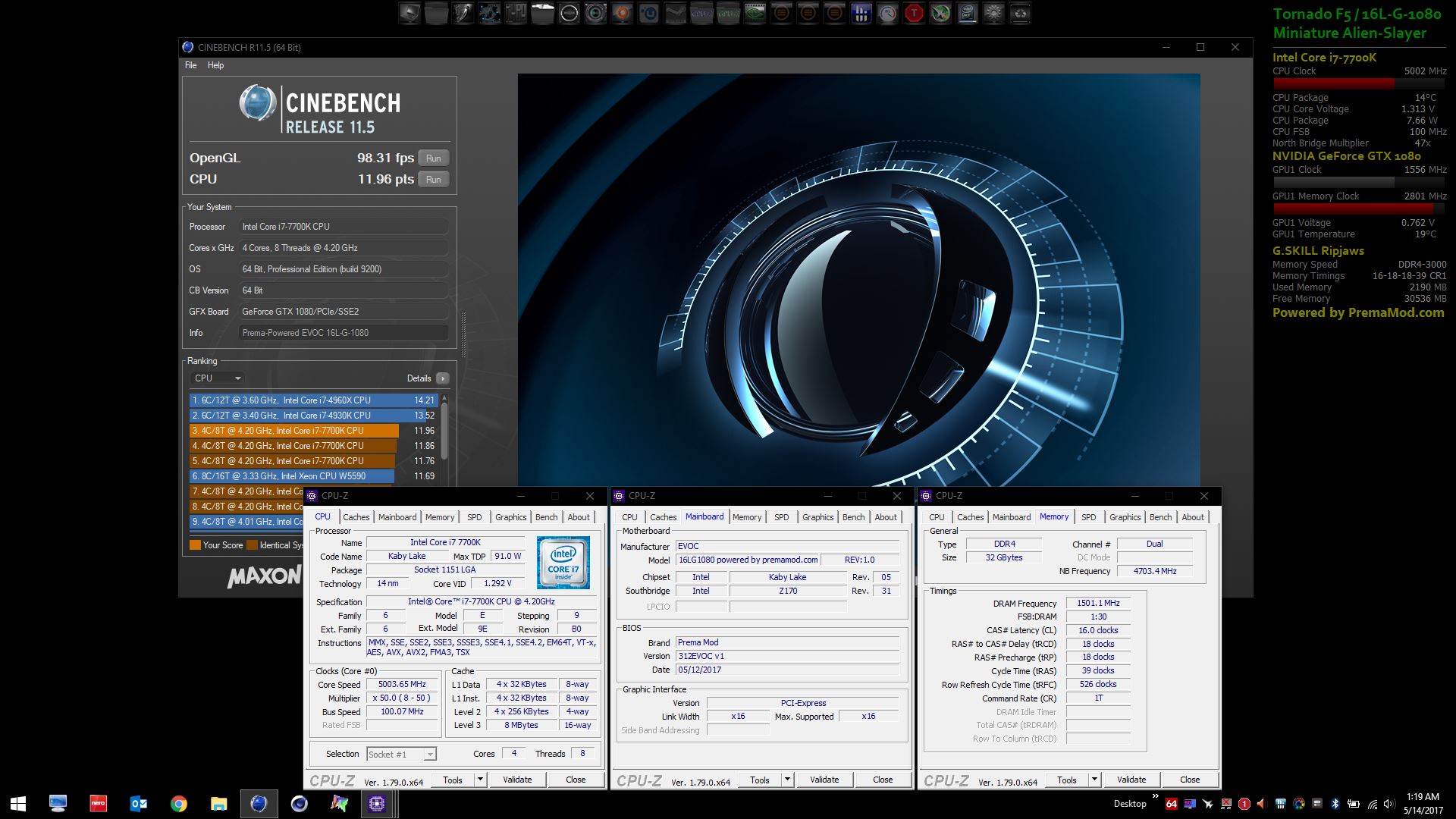Click the airplane tray icon
1456x819 pixels.
[x=1208, y=804]
